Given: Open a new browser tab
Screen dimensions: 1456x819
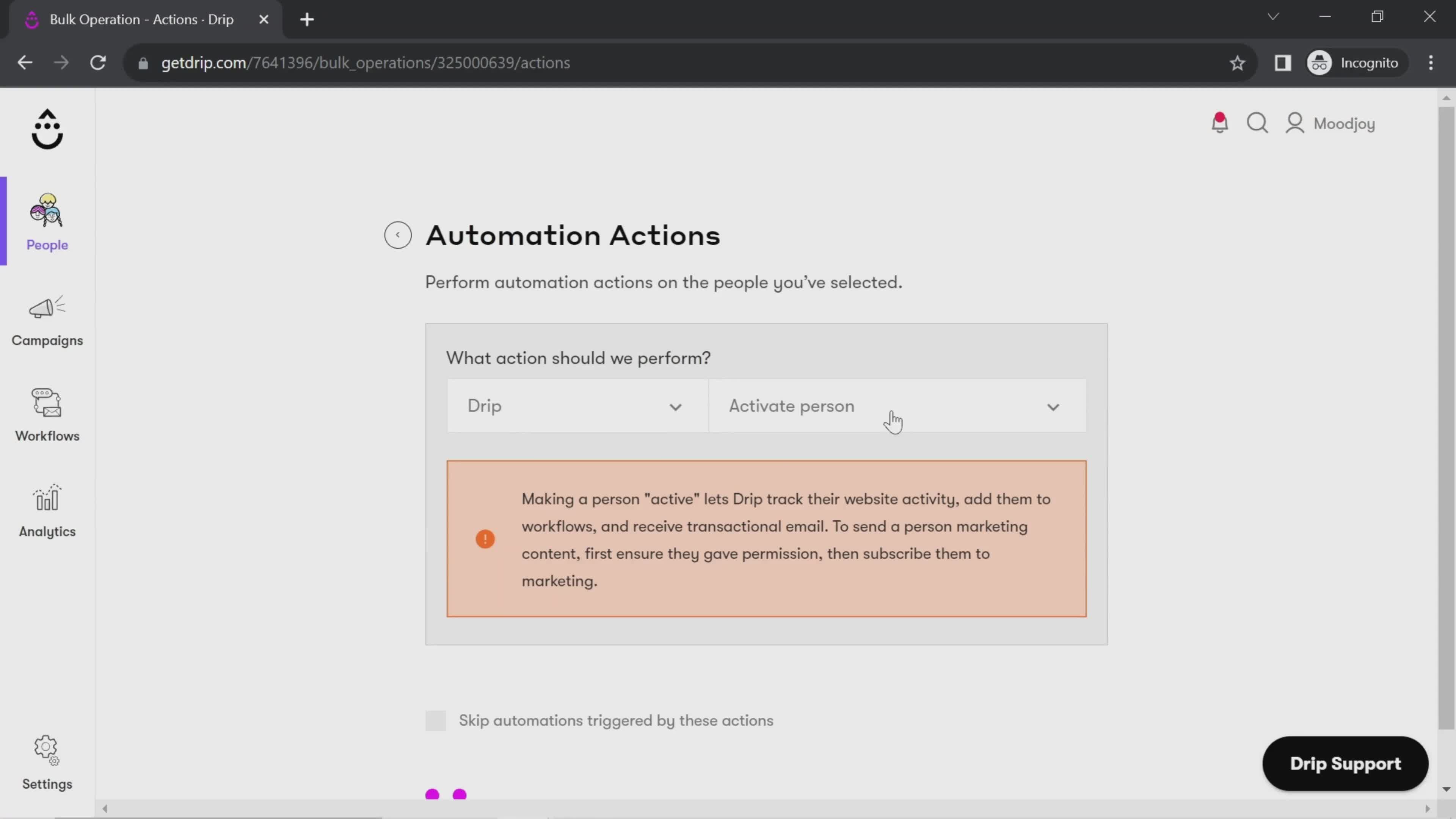Looking at the screenshot, I should click(x=307, y=20).
